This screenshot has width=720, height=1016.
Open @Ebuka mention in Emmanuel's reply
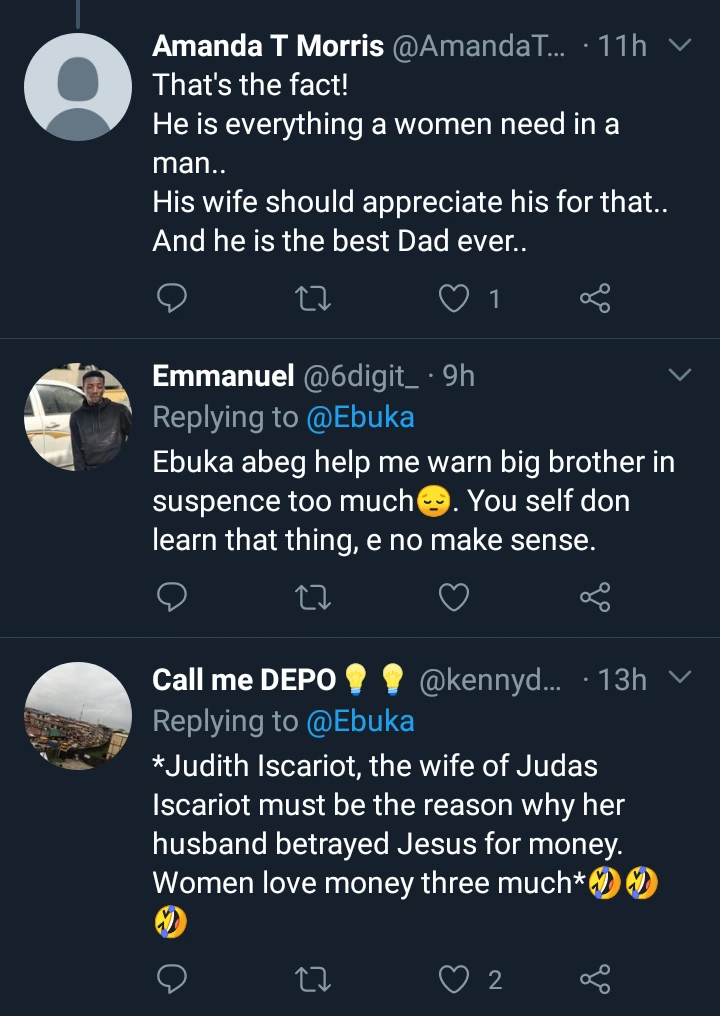[x=360, y=417]
